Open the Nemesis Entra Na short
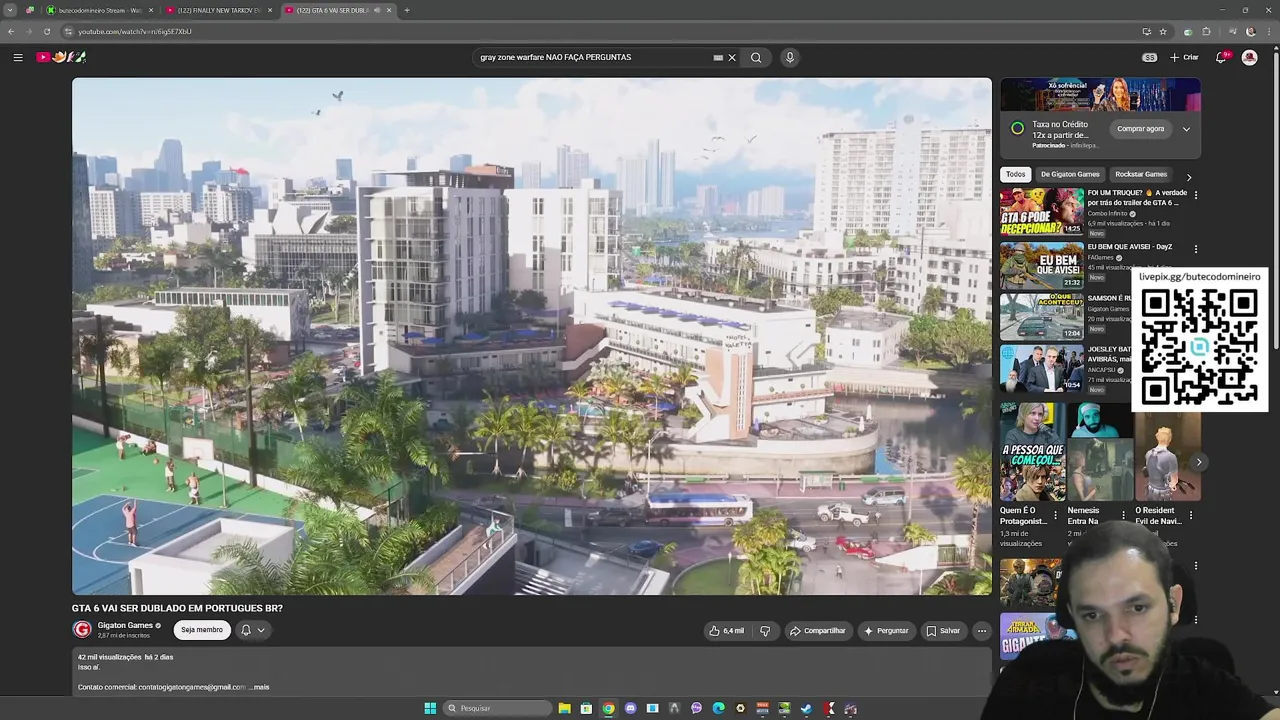 click(x=1099, y=452)
